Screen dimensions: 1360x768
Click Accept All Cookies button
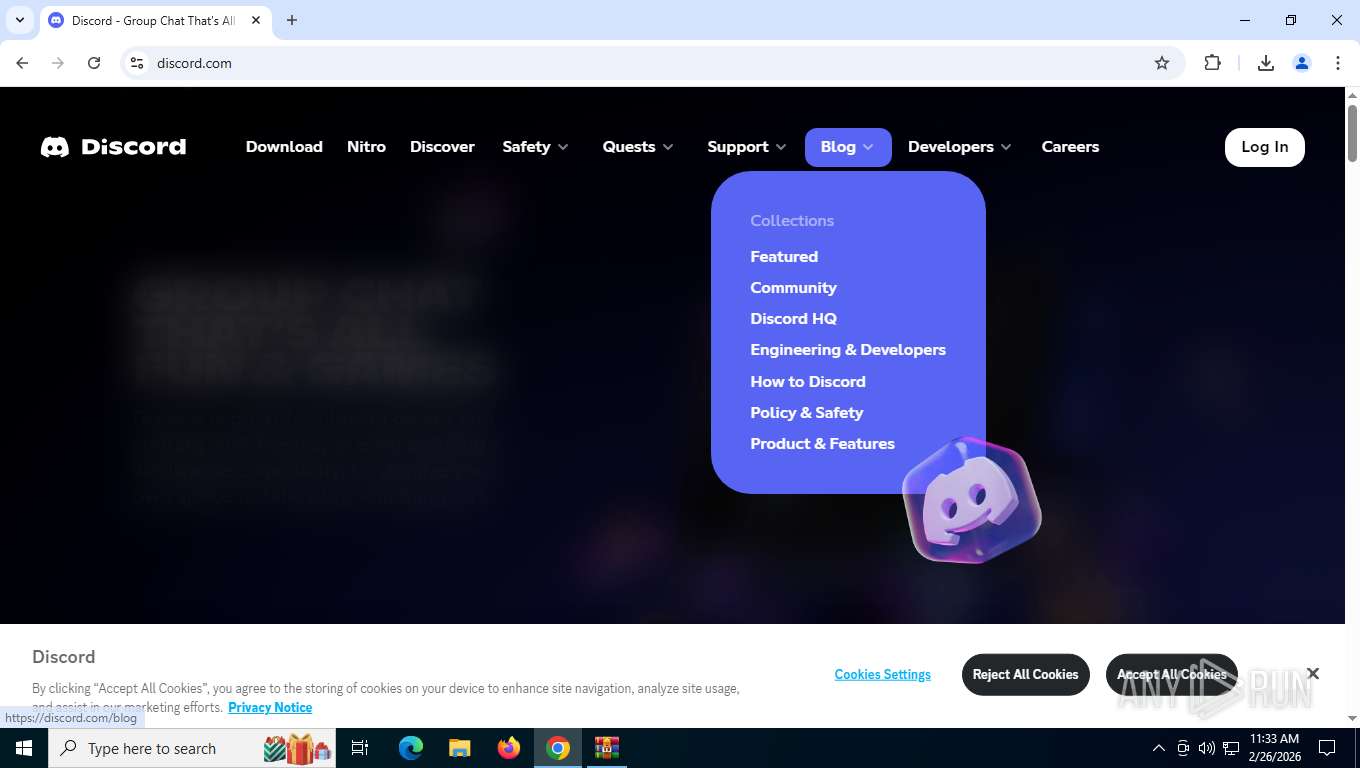pos(1172,674)
